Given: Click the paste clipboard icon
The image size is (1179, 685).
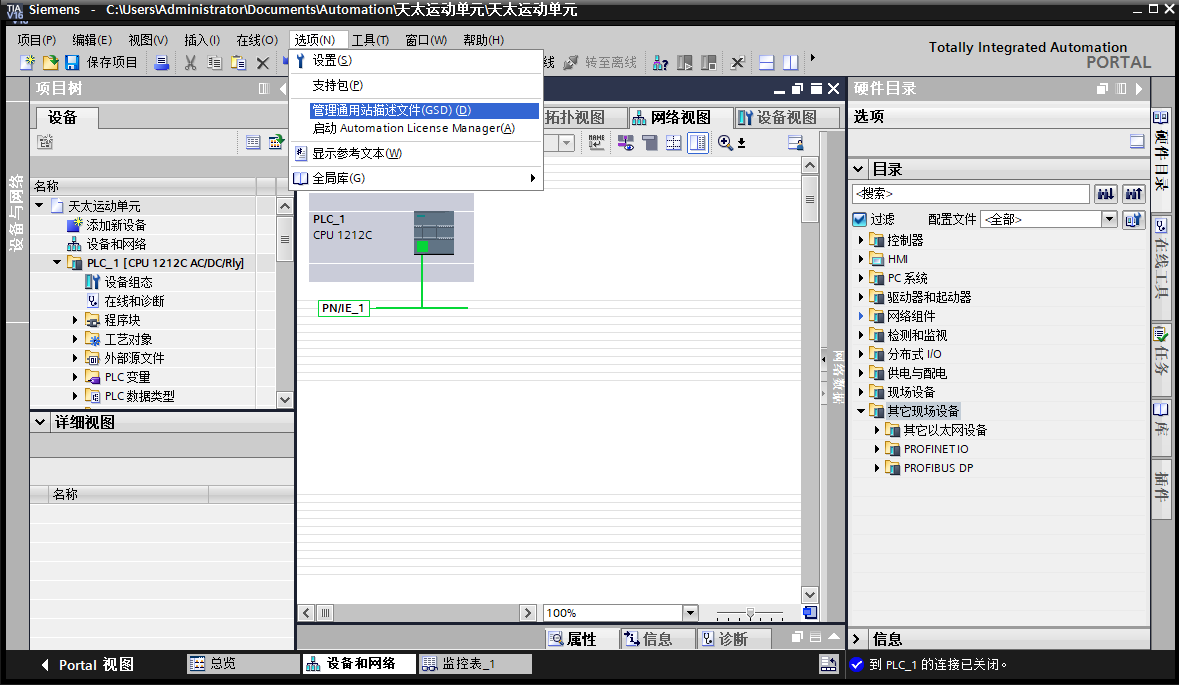Looking at the screenshot, I should (238, 63).
